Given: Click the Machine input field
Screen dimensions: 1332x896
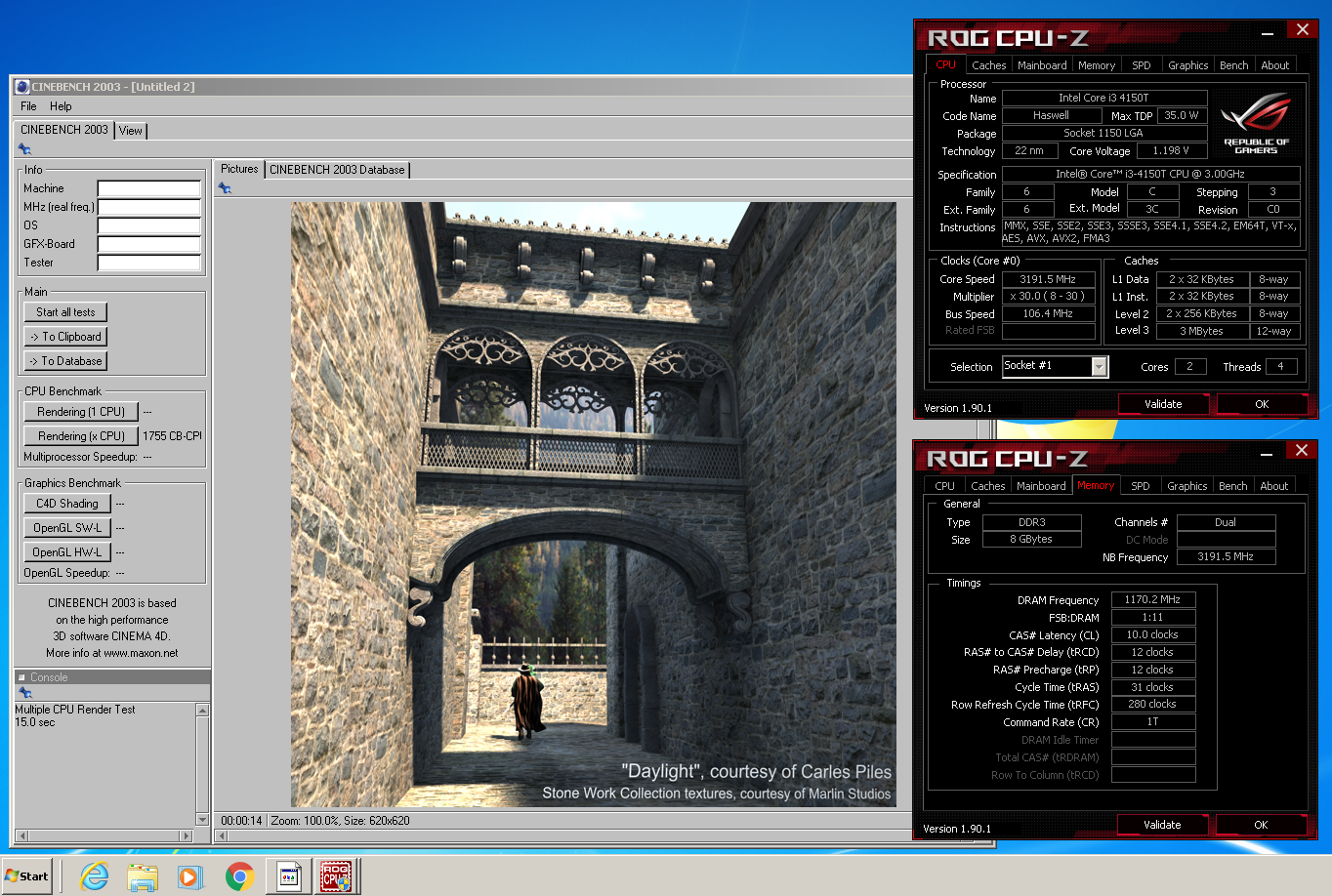Looking at the screenshot, I should click(x=148, y=188).
